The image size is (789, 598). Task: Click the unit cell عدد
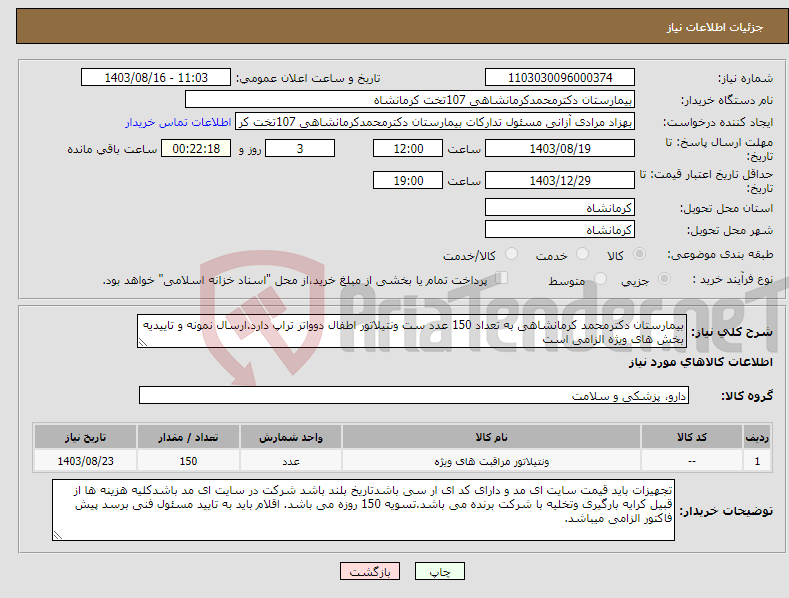coord(291,461)
